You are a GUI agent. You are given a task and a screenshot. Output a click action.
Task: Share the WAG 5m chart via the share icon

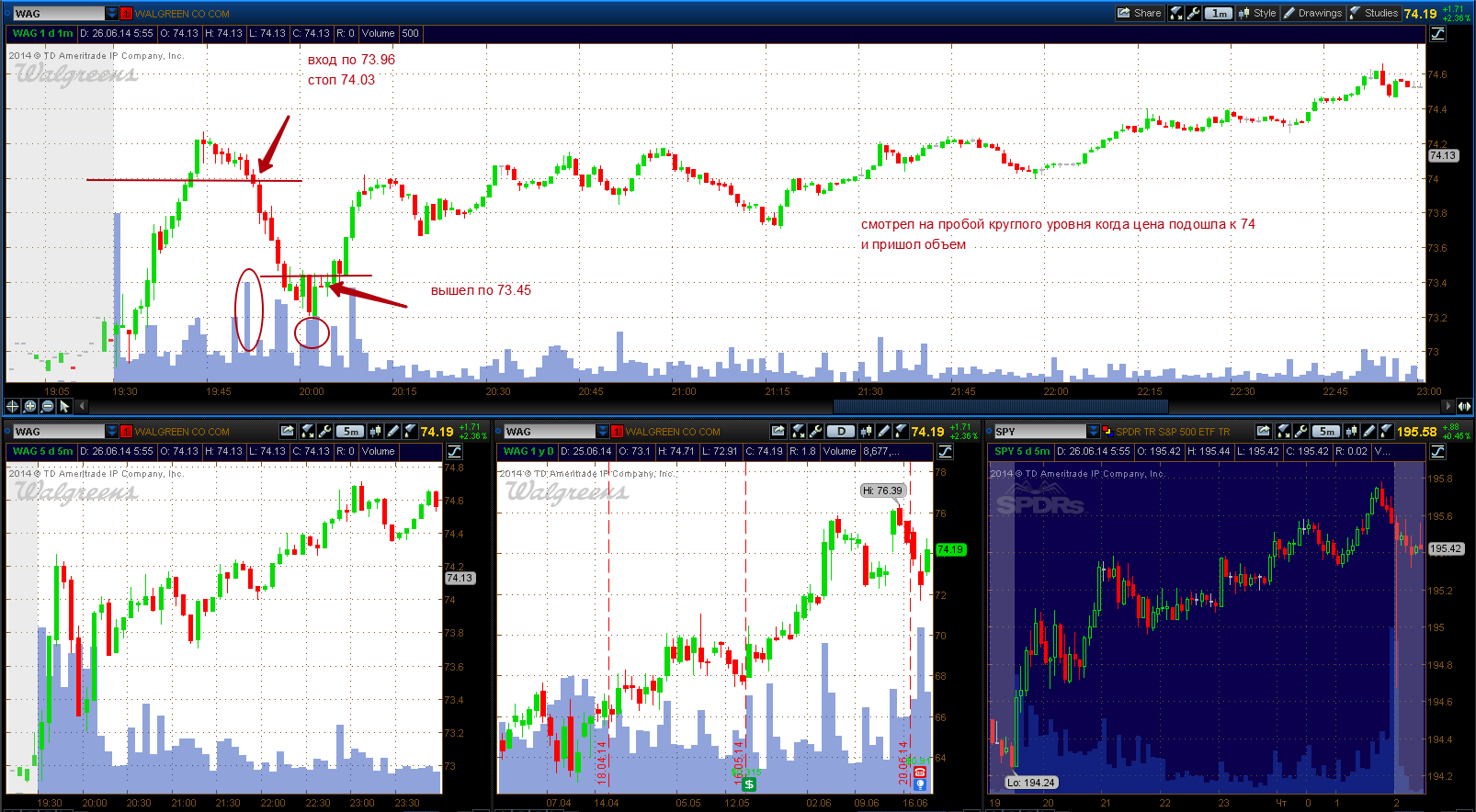(x=288, y=431)
